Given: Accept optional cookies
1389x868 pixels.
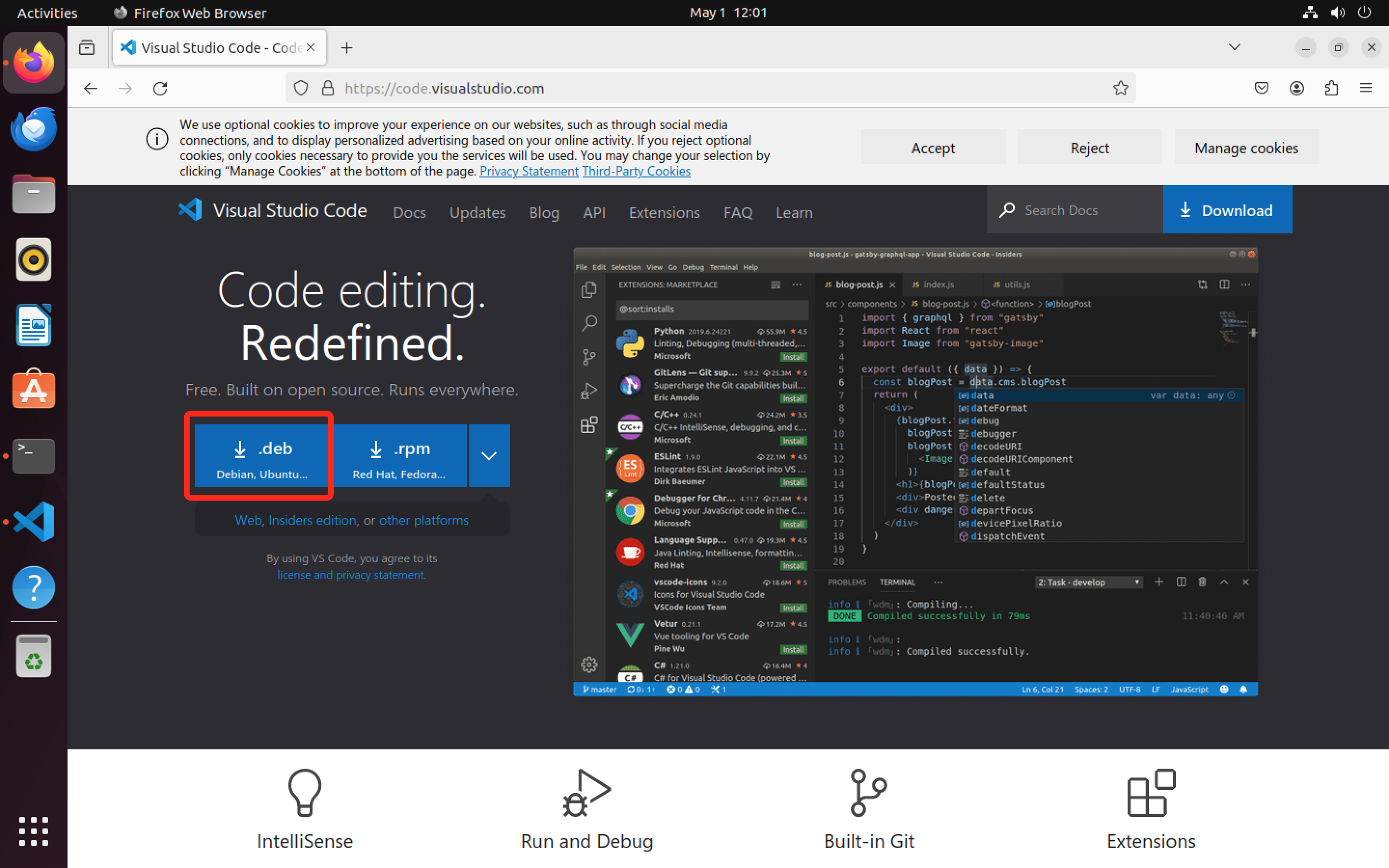Looking at the screenshot, I should pyautogui.click(x=933, y=148).
